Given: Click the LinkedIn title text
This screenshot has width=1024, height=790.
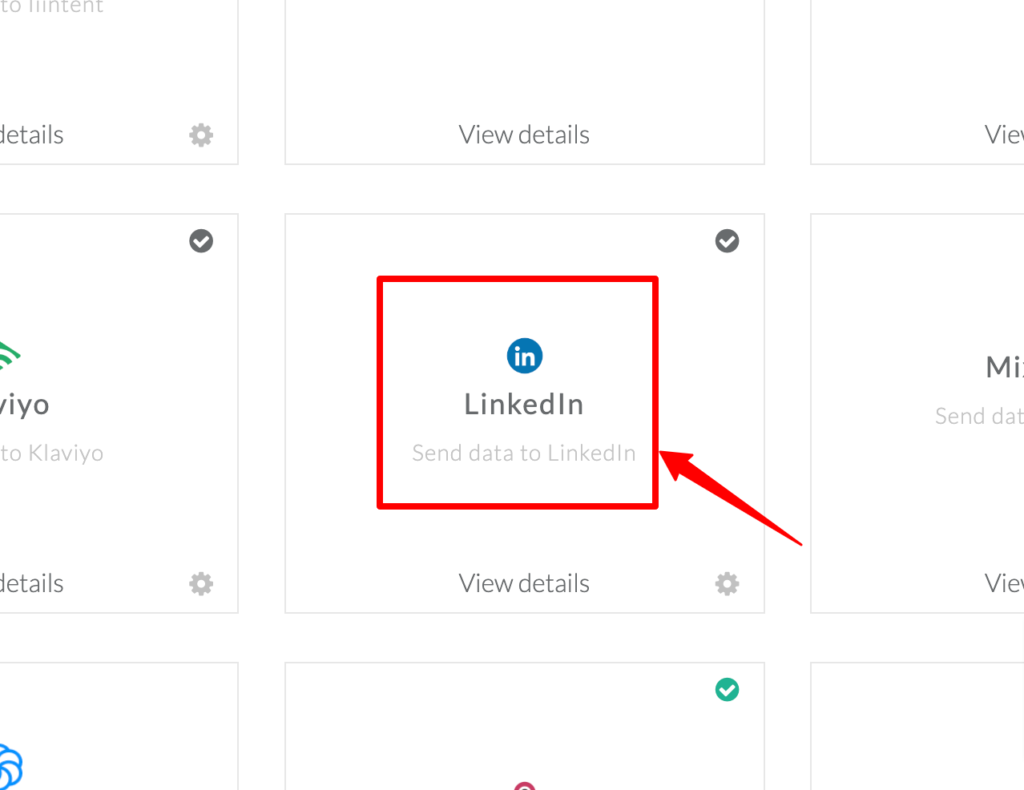Looking at the screenshot, I should pyautogui.click(x=524, y=405).
